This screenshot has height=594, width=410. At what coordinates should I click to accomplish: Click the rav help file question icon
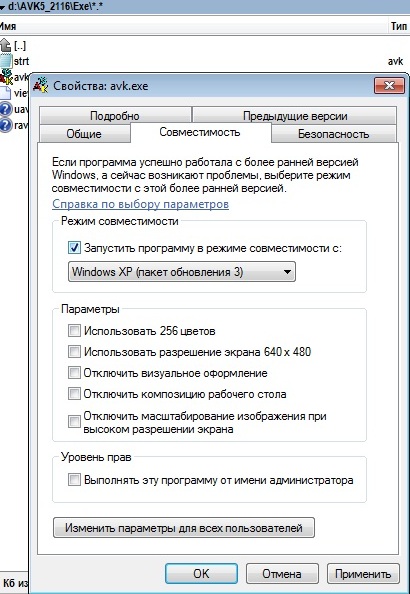tap(5, 125)
